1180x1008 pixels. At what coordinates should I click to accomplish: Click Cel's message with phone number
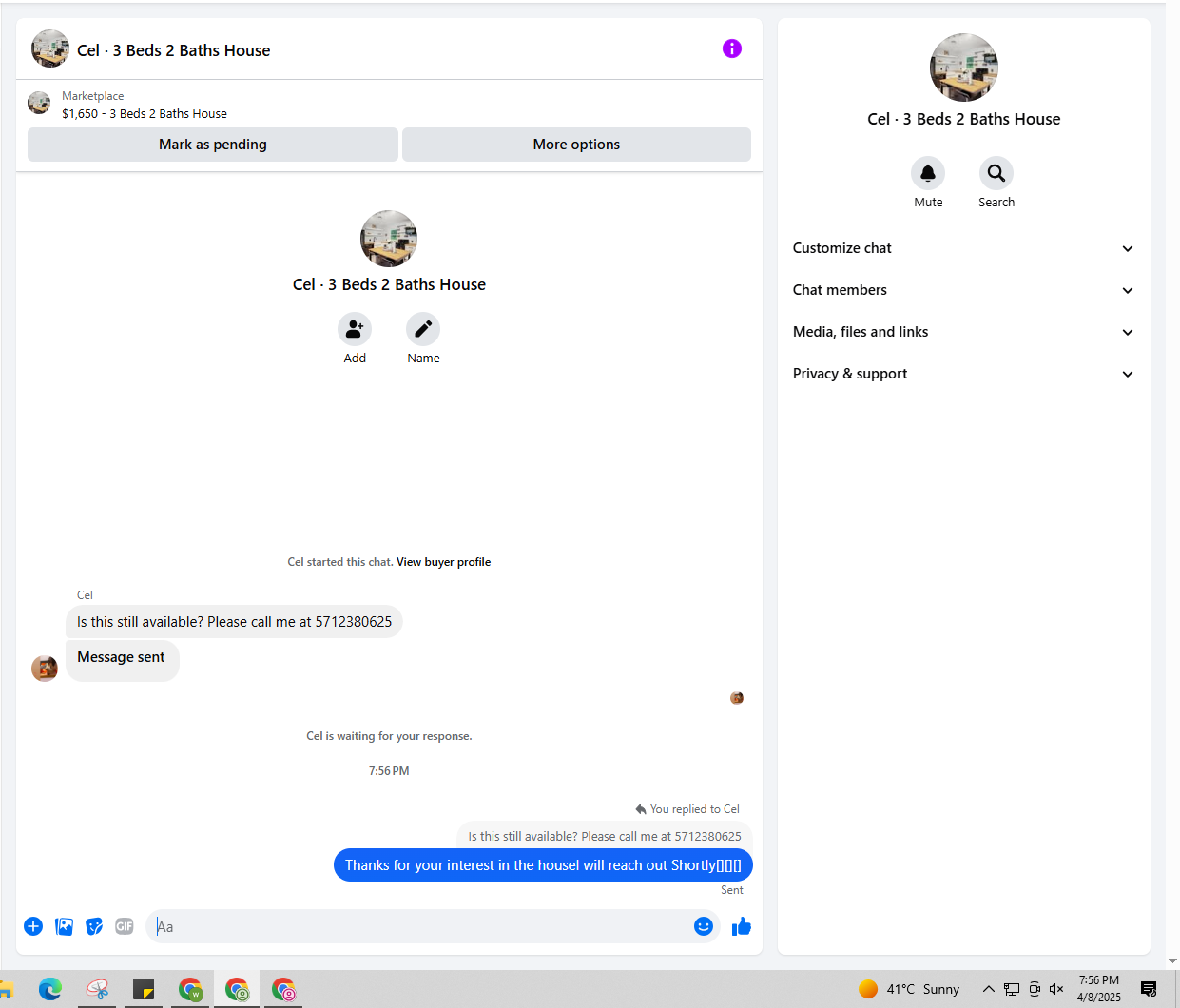click(x=234, y=622)
